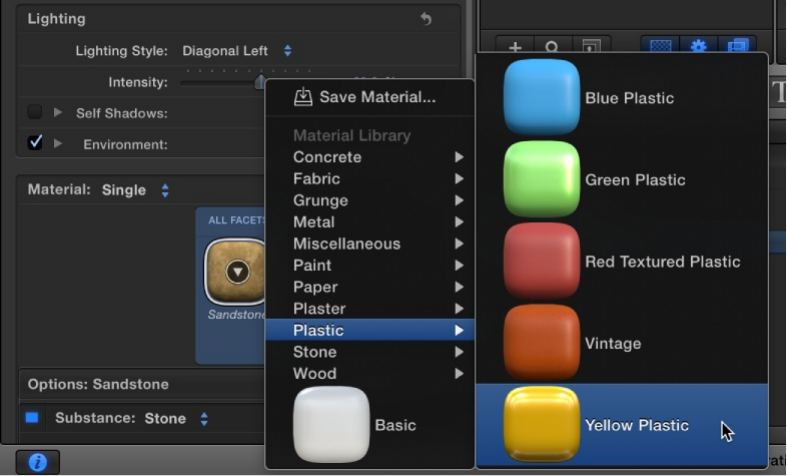Open the Lighting Style dropdown

pyautogui.click(x=237, y=50)
